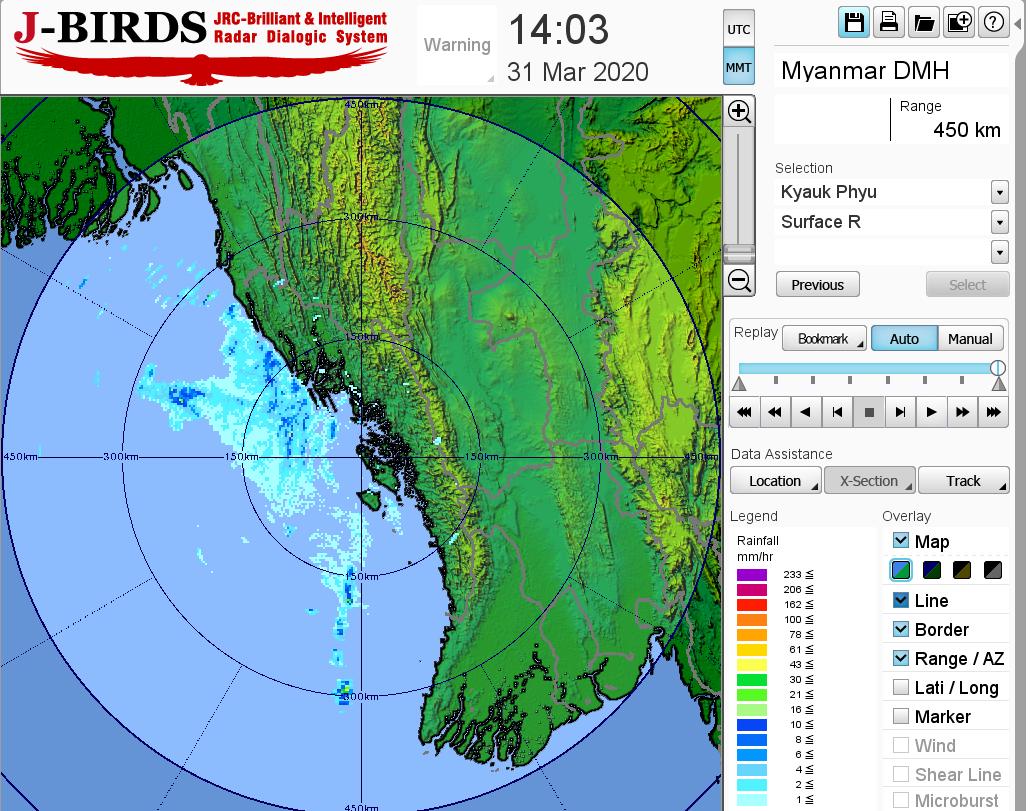
Task: Select the dark blue-green map color swatch
Action: coord(932,571)
